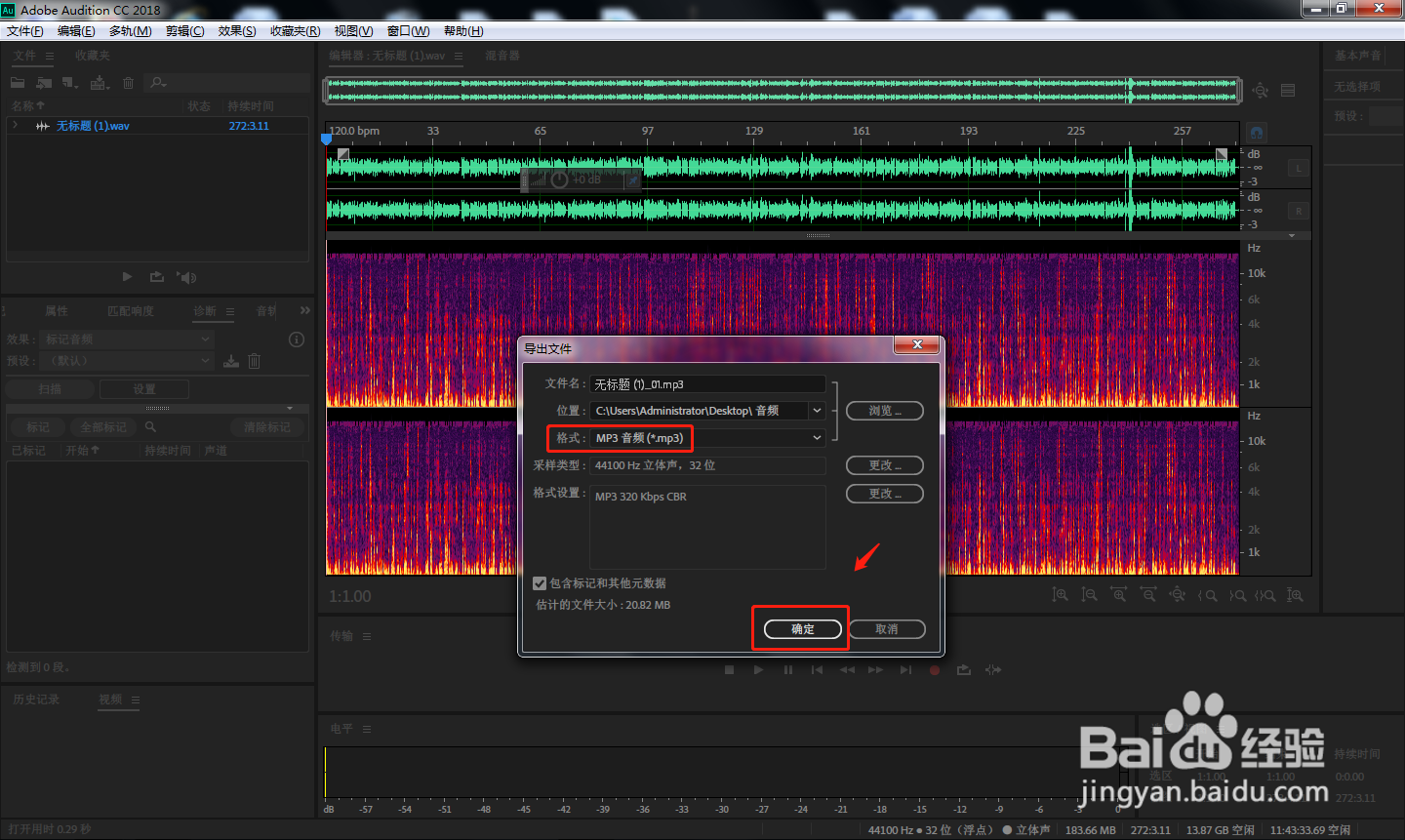Click the 设置 button in Diagnostics panel
The image size is (1405, 840).
(x=144, y=388)
